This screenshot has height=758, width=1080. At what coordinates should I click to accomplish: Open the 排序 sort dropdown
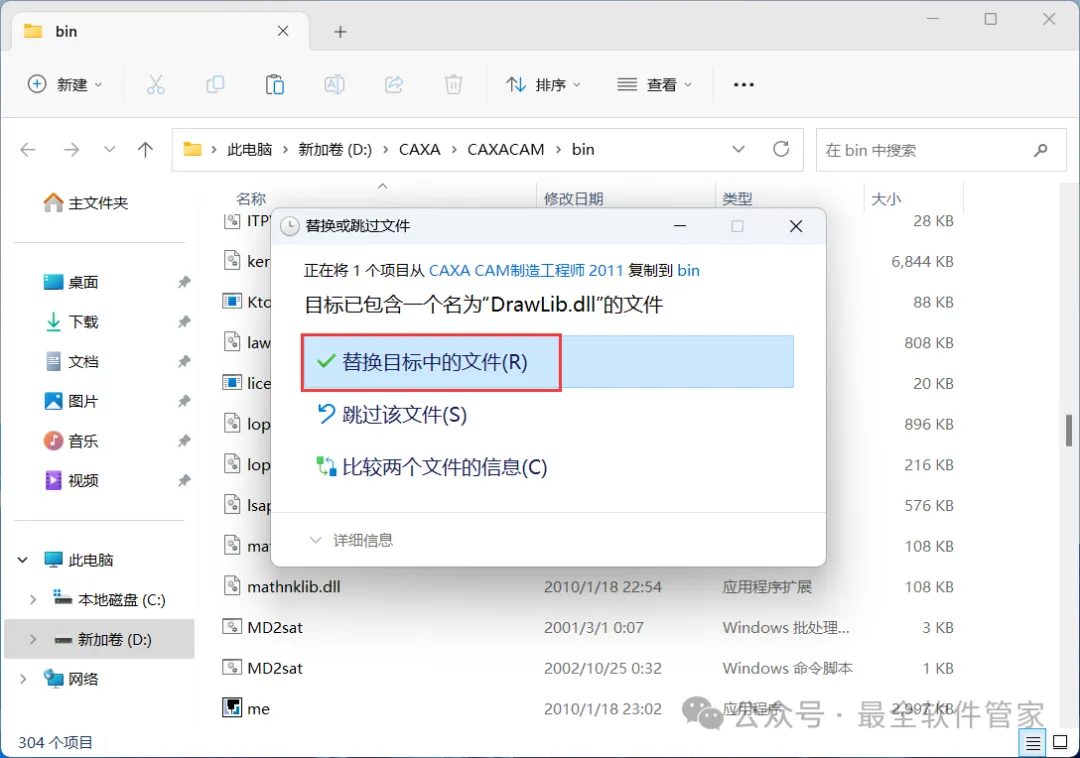click(543, 85)
